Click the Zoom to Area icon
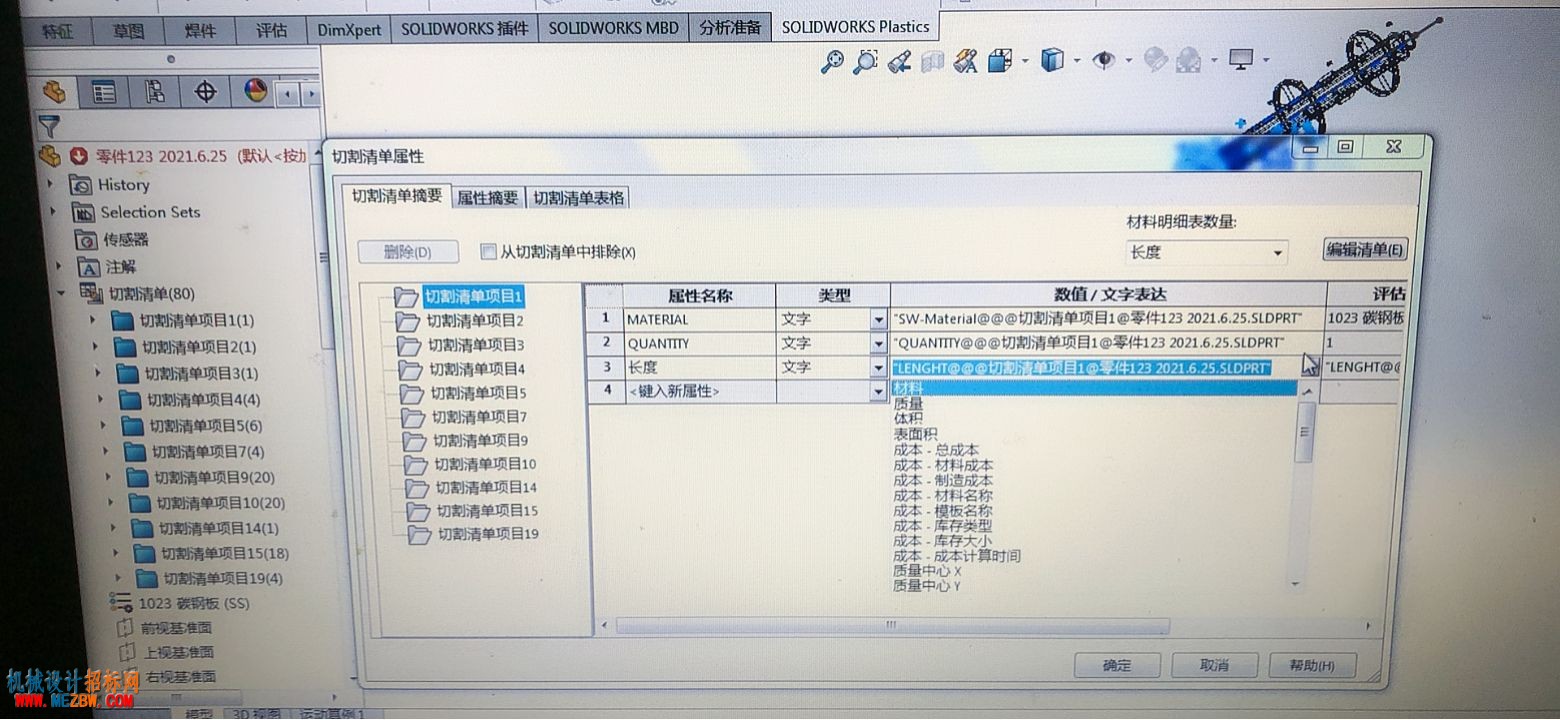Screen dimensions: 1560x720 (865, 62)
